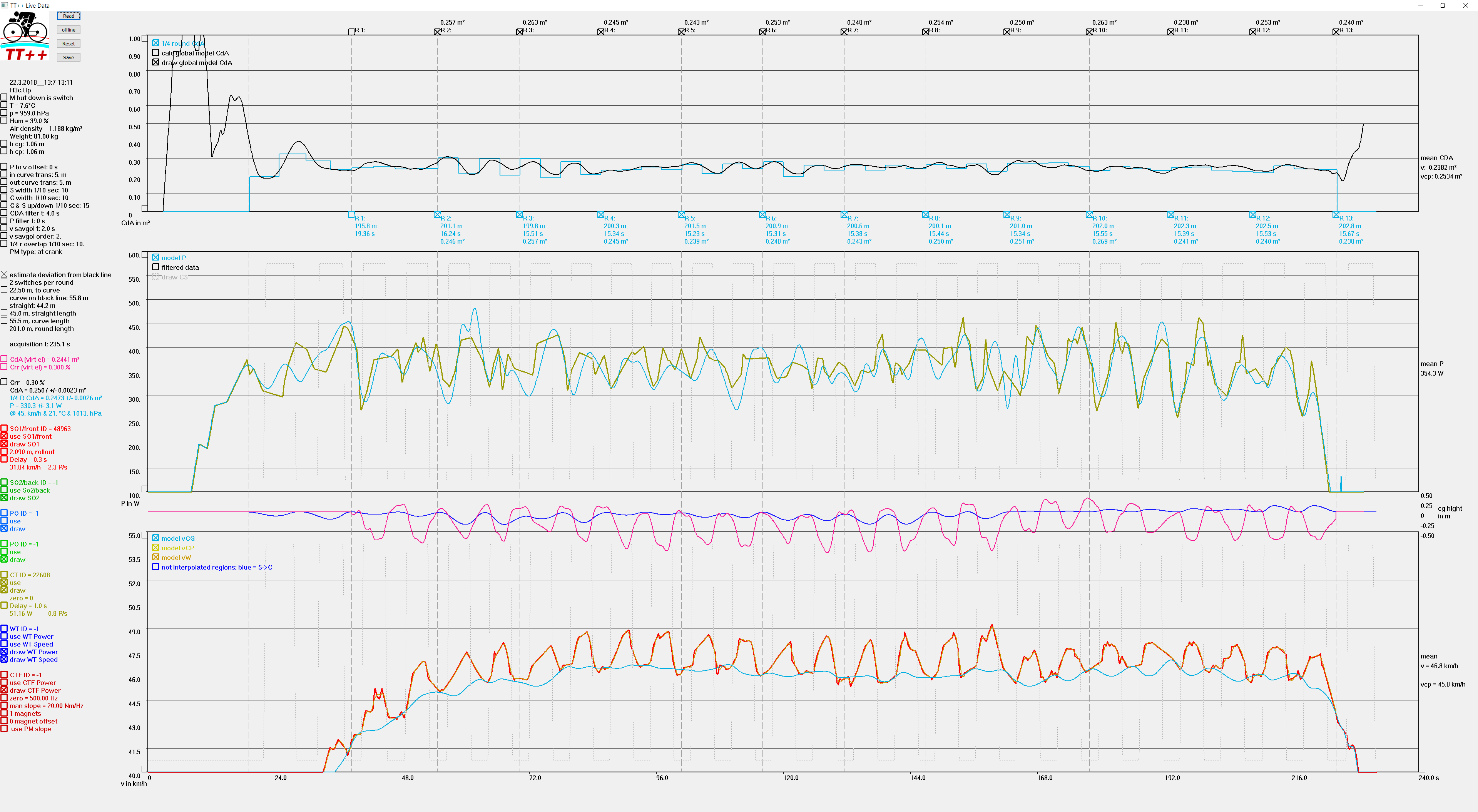The height and width of the screenshot is (812, 1478).
Task: Toggle the R 2 round marker on top
Action: tap(437, 32)
